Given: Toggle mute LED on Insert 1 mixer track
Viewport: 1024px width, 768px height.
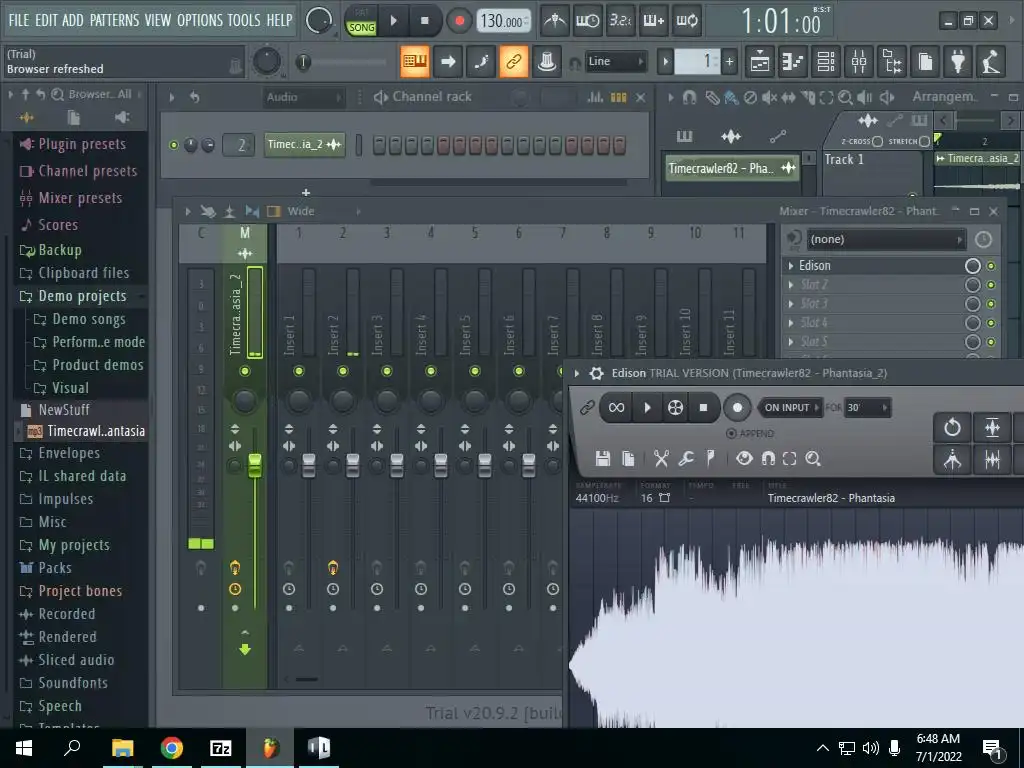Looking at the screenshot, I should pyautogui.click(x=298, y=372).
